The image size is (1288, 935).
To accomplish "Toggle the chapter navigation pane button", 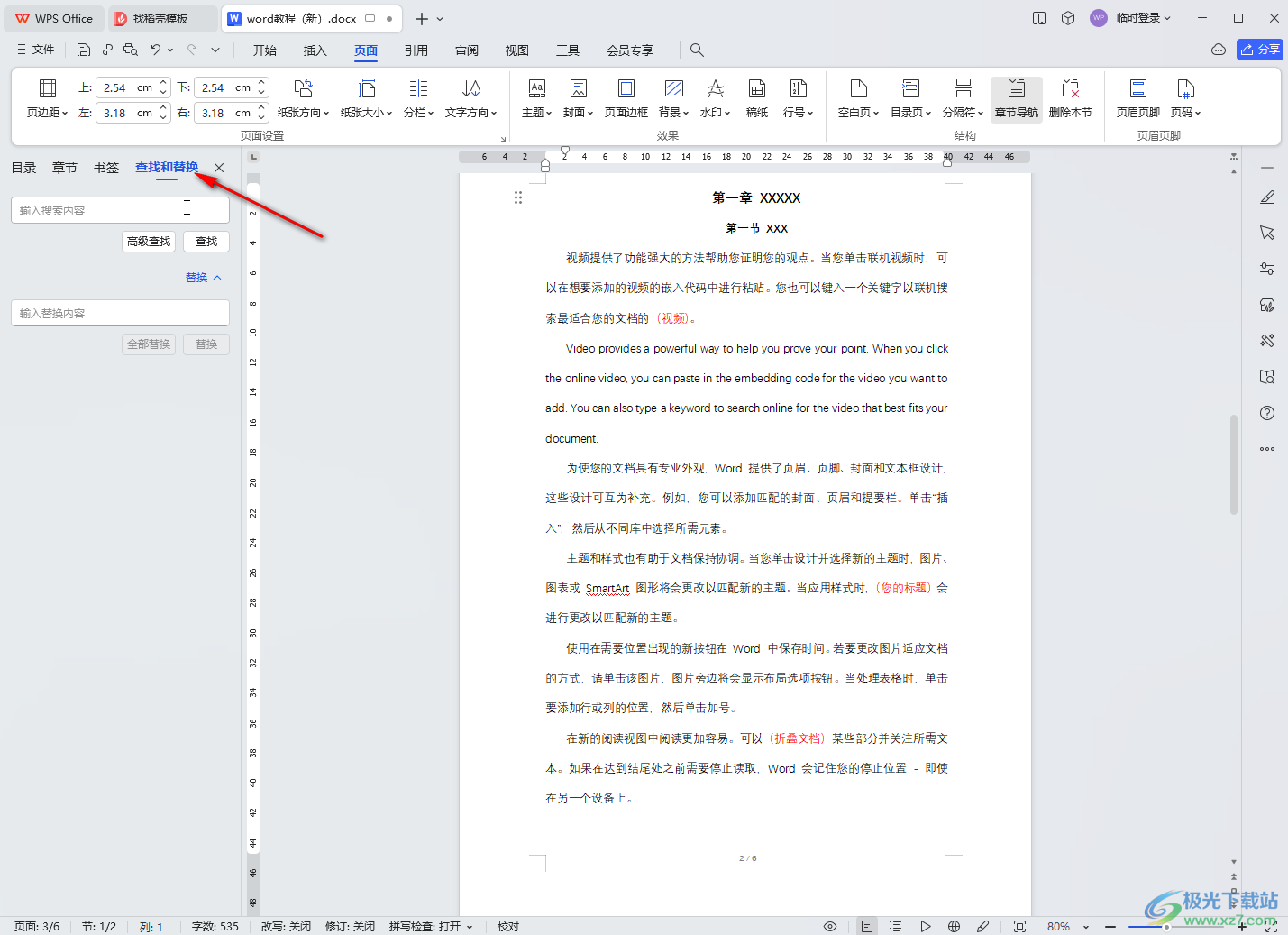I will [x=1017, y=99].
